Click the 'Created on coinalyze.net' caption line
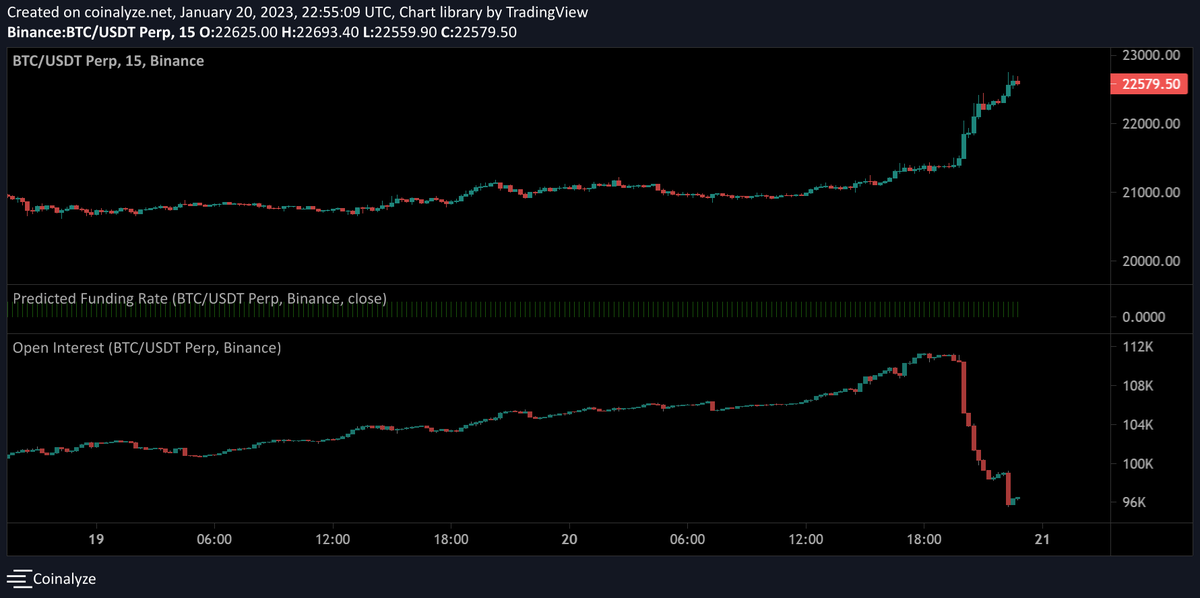Viewport: 1200px width, 598px height. coord(297,13)
